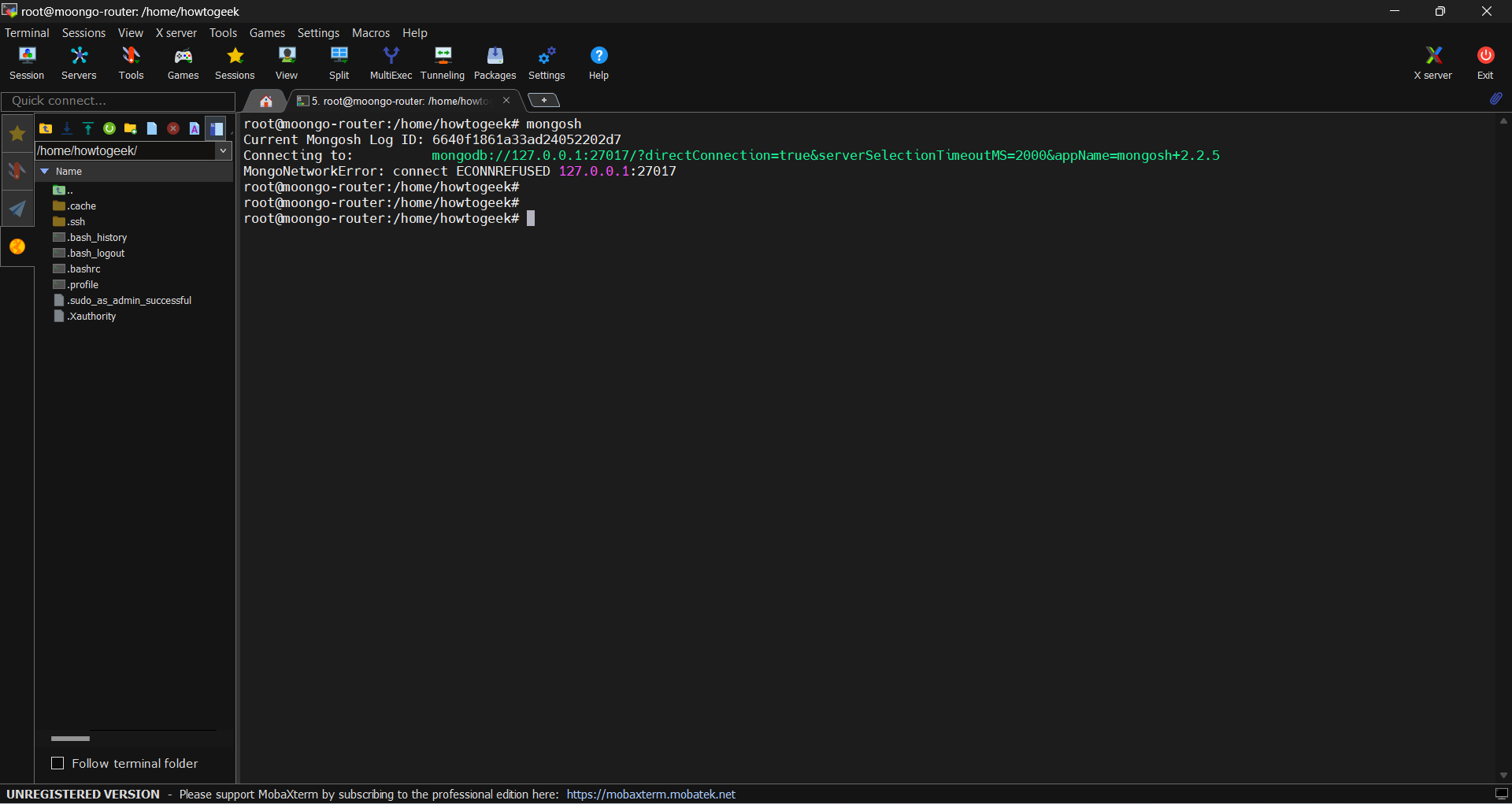
Task: Open the Packages toolbar icon
Action: (x=495, y=63)
